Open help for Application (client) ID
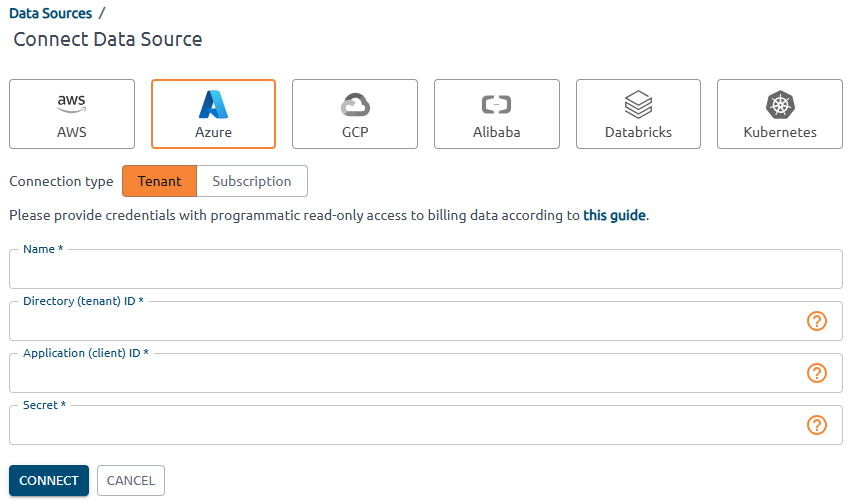The height and width of the screenshot is (504, 851). click(817, 373)
